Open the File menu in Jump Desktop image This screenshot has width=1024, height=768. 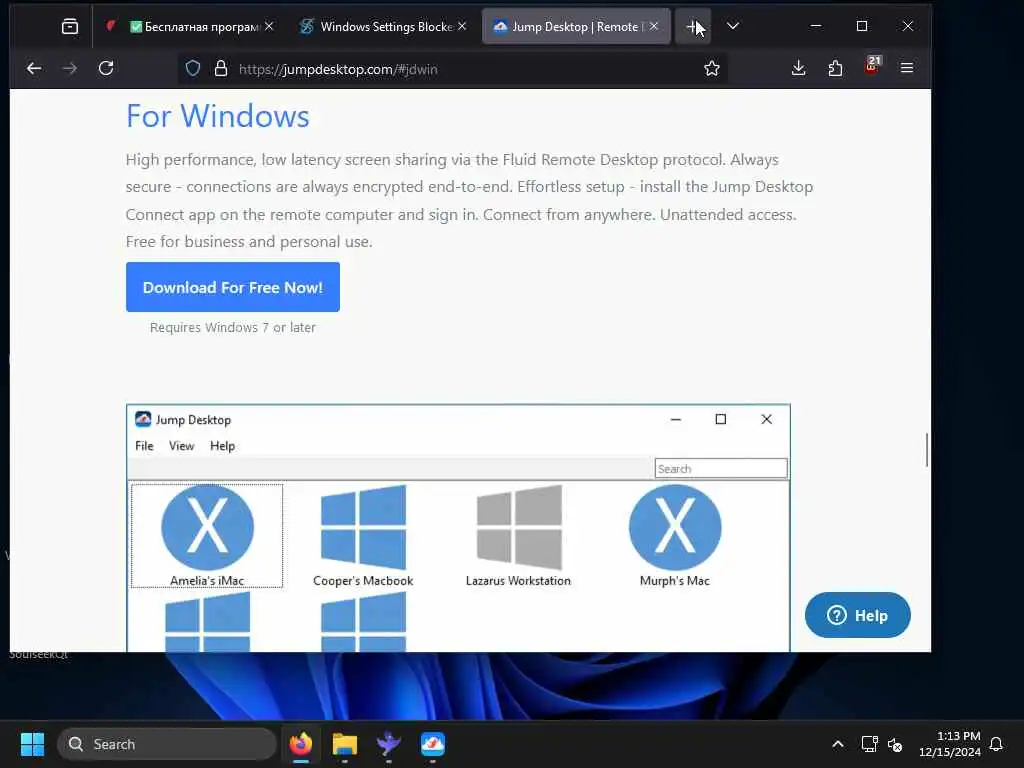(x=144, y=446)
